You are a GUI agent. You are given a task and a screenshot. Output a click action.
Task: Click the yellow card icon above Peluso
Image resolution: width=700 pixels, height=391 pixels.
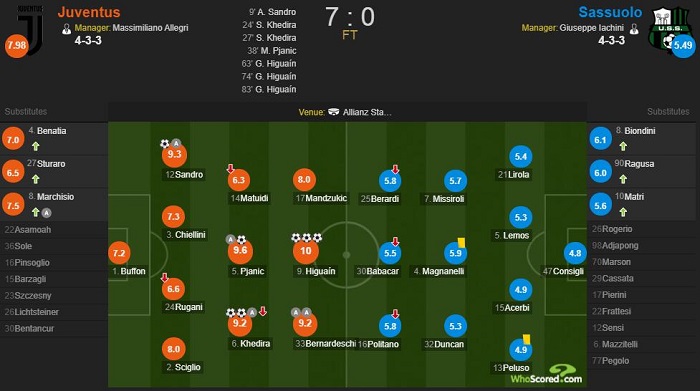click(526, 339)
